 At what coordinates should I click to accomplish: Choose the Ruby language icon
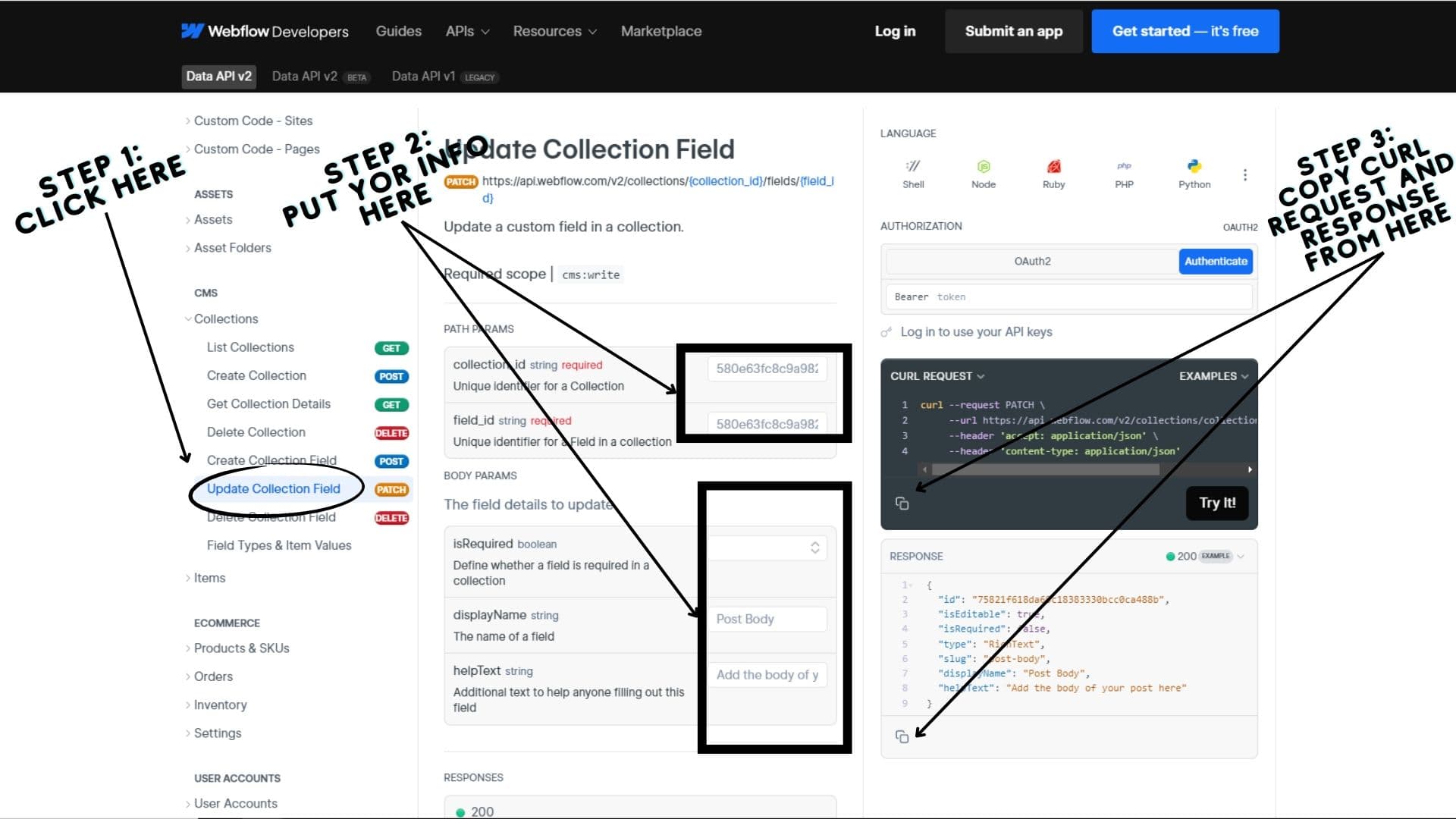(1053, 166)
